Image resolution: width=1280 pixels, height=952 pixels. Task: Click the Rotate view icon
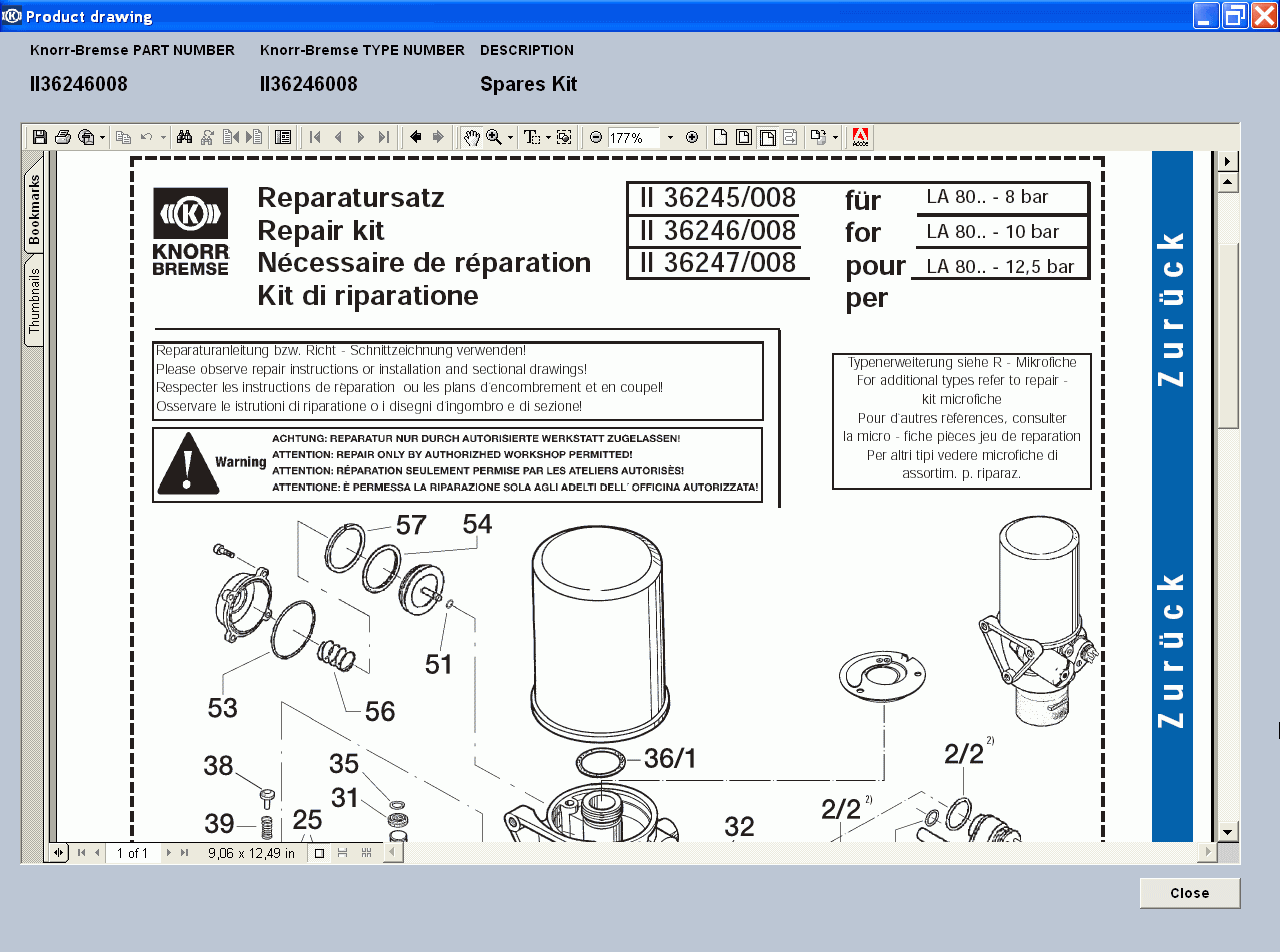coord(818,137)
